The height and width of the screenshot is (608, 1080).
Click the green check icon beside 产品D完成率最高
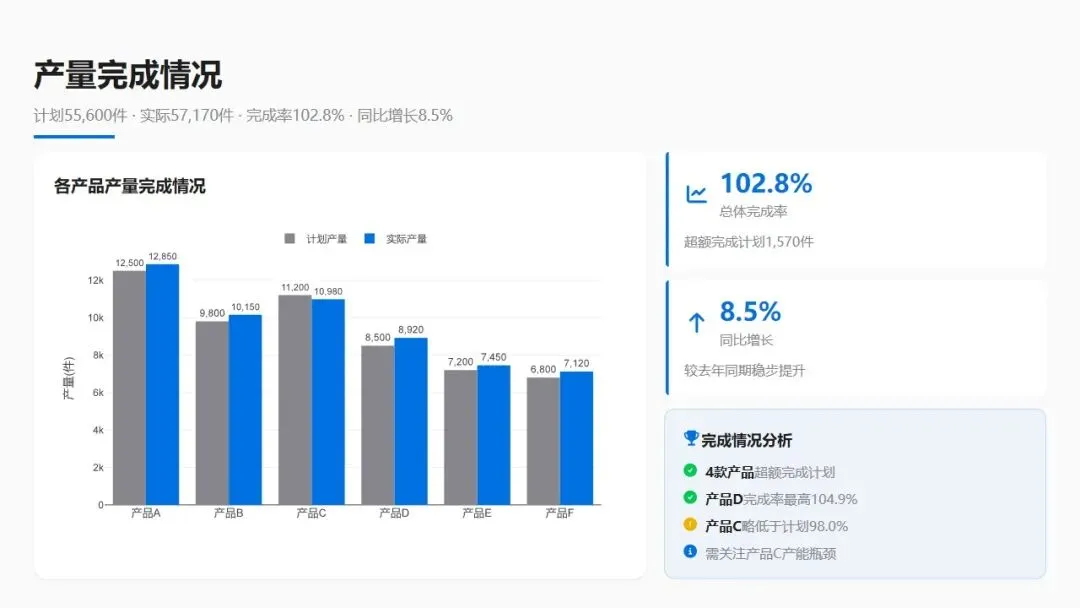click(690, 497)
